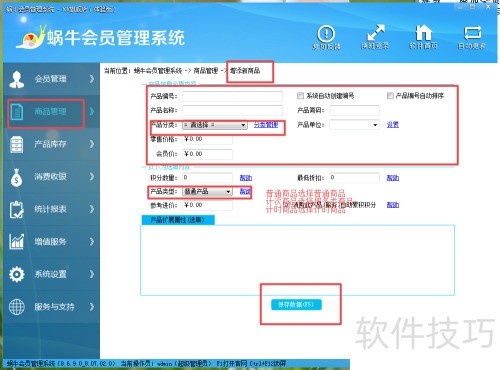Click the 添加新商品 breadcrumb text
Image resolution: width=500 pixels, height=370 pixels.
tap(245, 71)
